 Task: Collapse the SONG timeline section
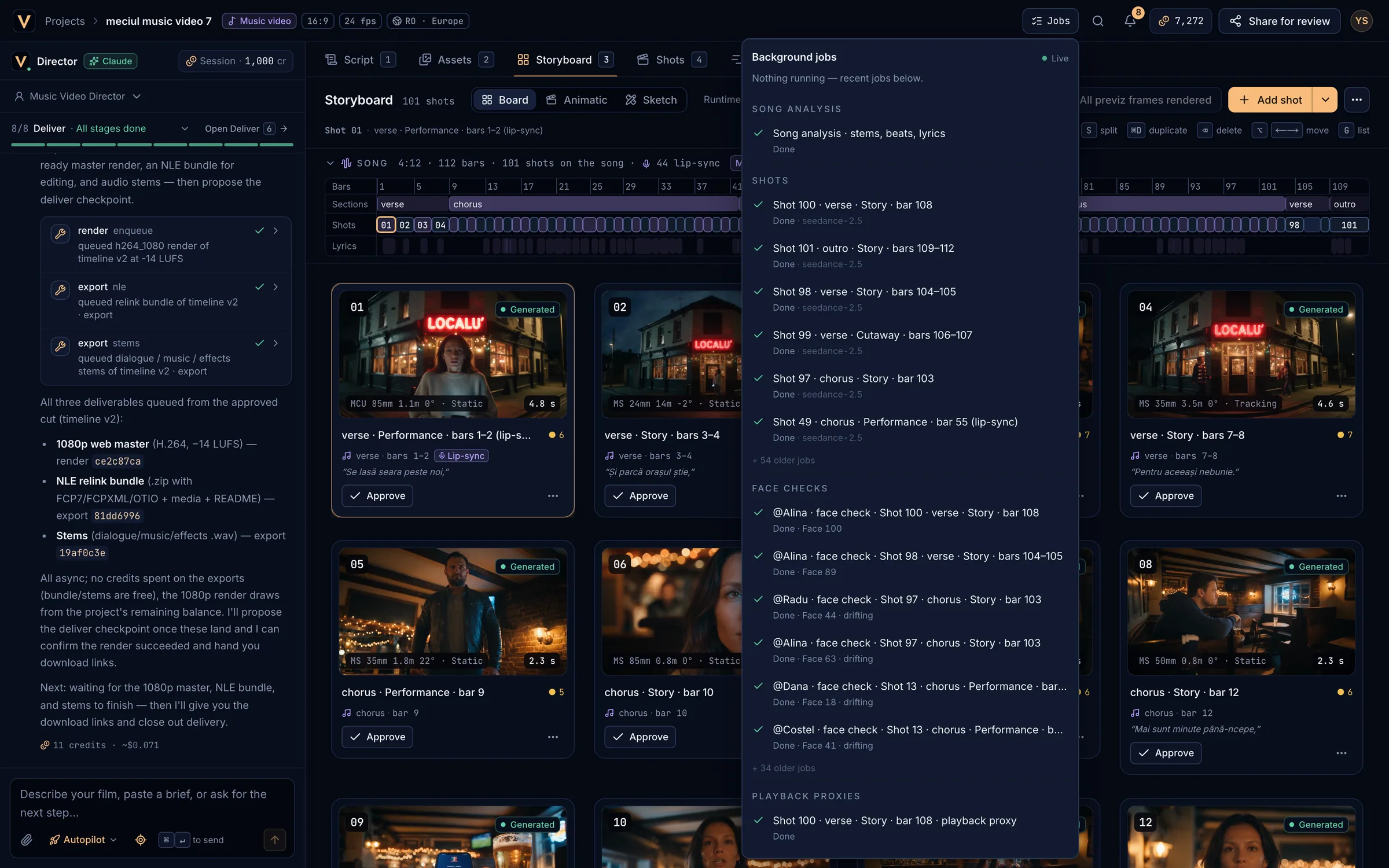pos(330,163)
